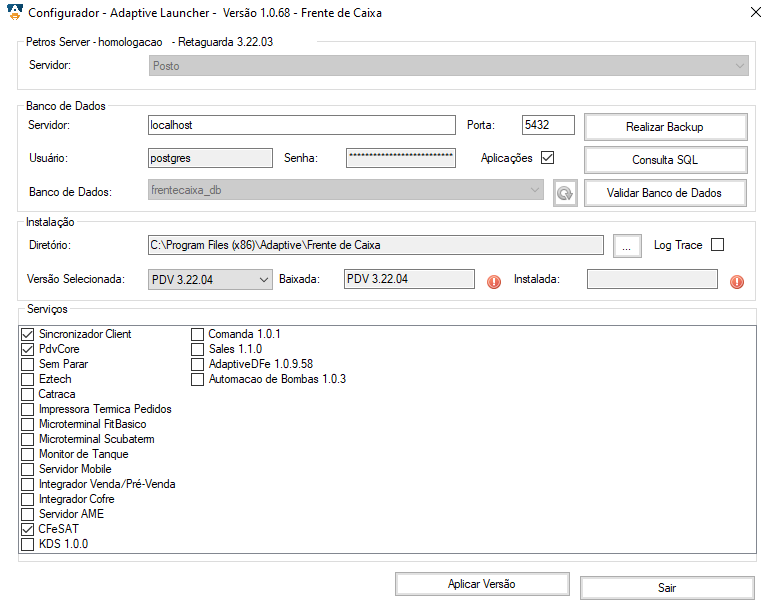Click Validar Banco de Dados button

click(665, 193)
